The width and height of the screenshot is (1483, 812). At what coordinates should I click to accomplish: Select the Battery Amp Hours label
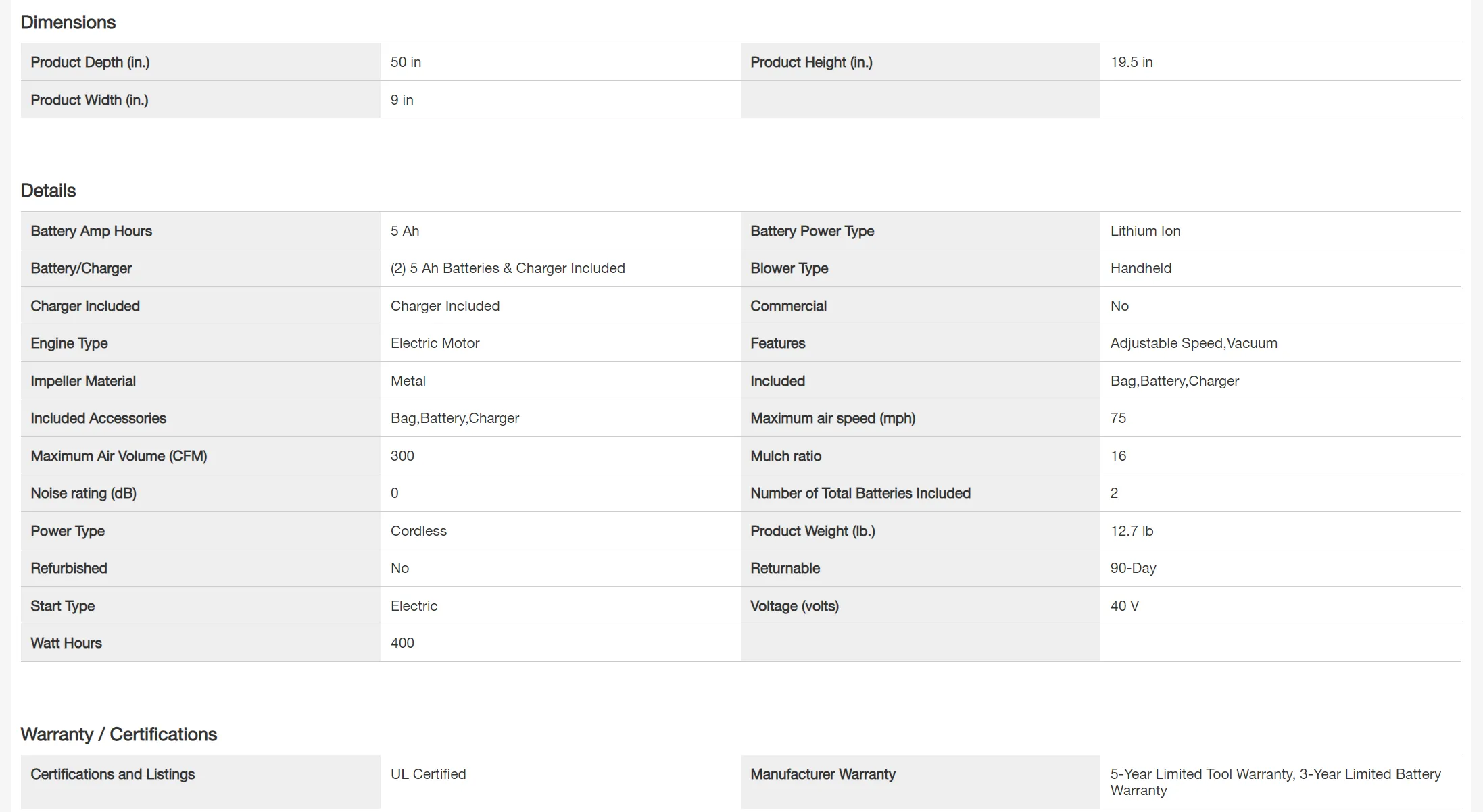[91, 231]
